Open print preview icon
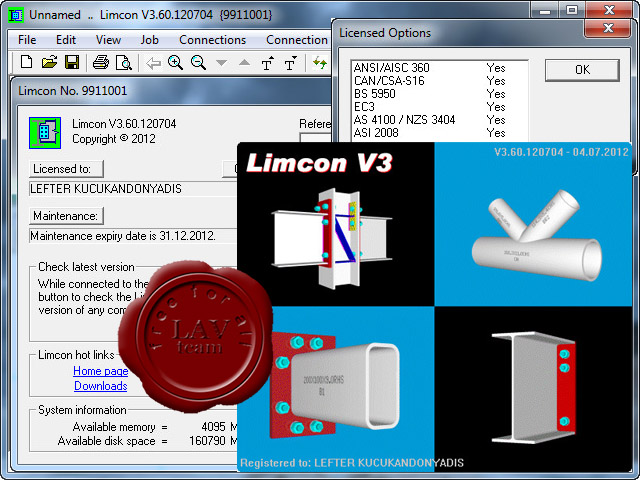 pos(124,62)
